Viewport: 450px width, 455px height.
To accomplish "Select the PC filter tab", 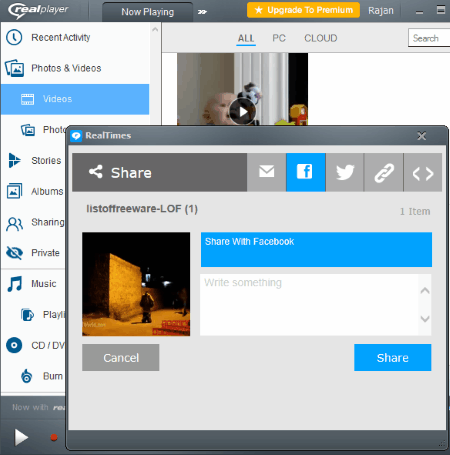I will coord(279,38).
